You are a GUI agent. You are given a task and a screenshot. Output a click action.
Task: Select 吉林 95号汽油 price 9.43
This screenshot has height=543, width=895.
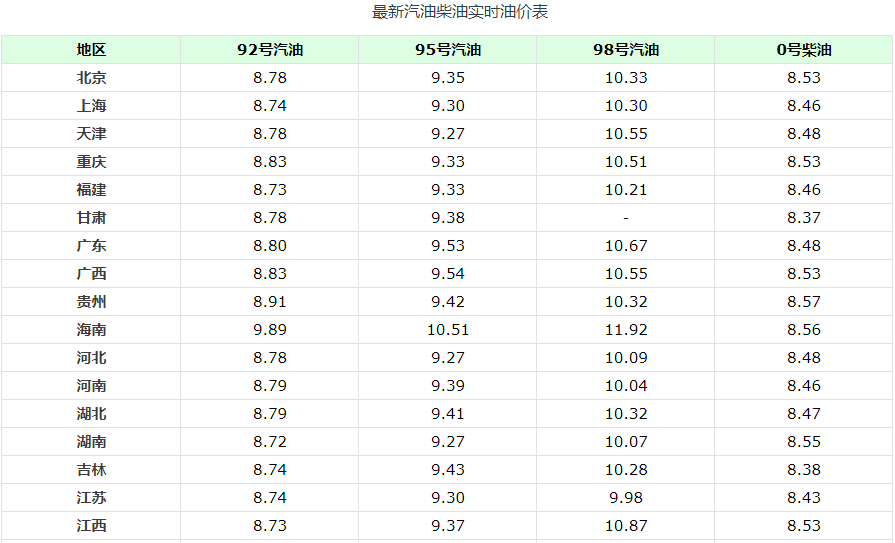click(448, 469)
